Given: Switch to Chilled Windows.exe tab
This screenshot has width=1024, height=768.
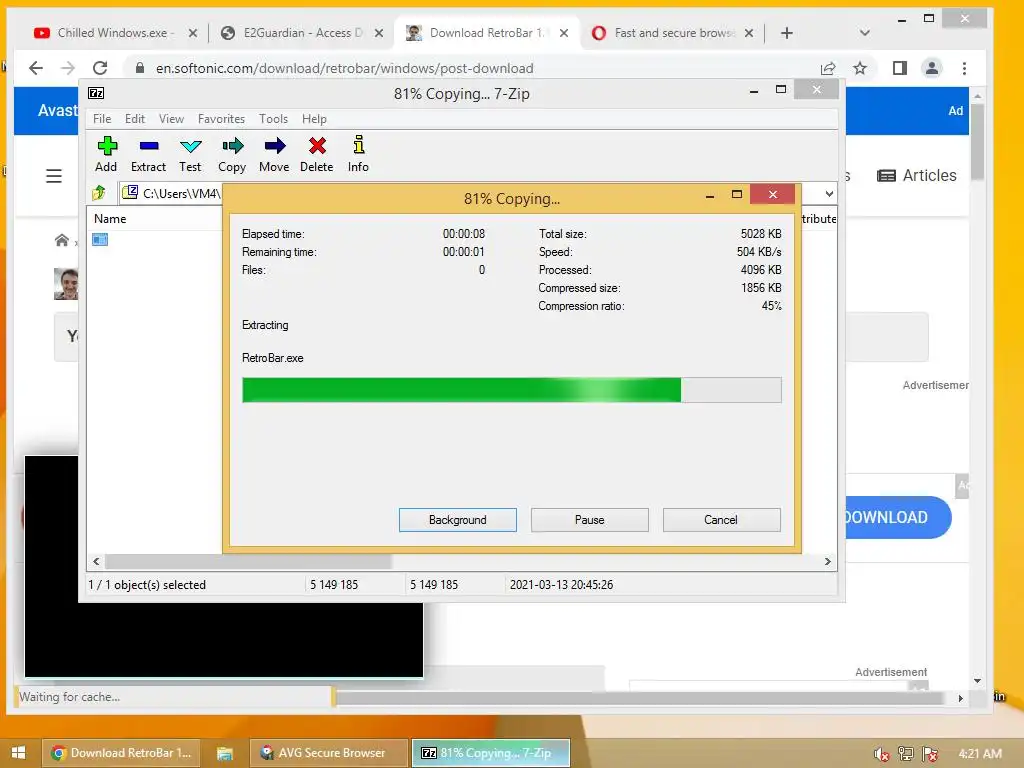Looking at the screenshot, I should tap(112, 33).
